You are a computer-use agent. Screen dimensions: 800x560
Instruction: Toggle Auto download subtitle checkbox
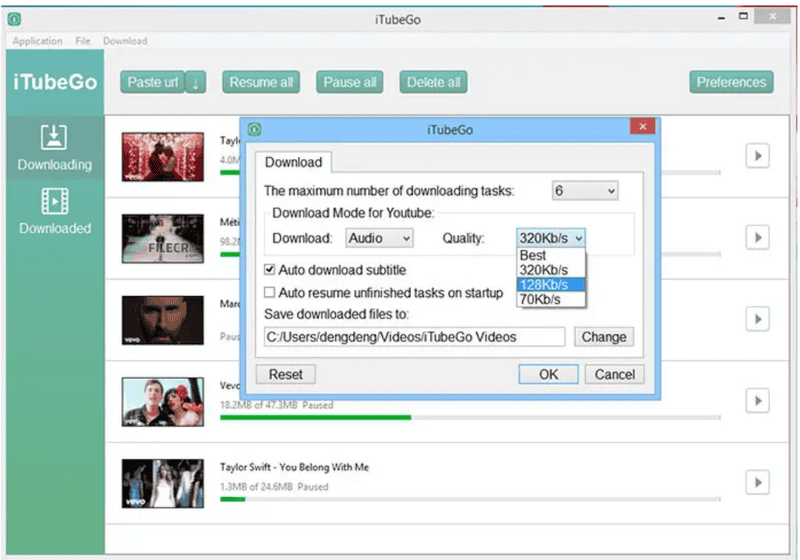point(269,269)
